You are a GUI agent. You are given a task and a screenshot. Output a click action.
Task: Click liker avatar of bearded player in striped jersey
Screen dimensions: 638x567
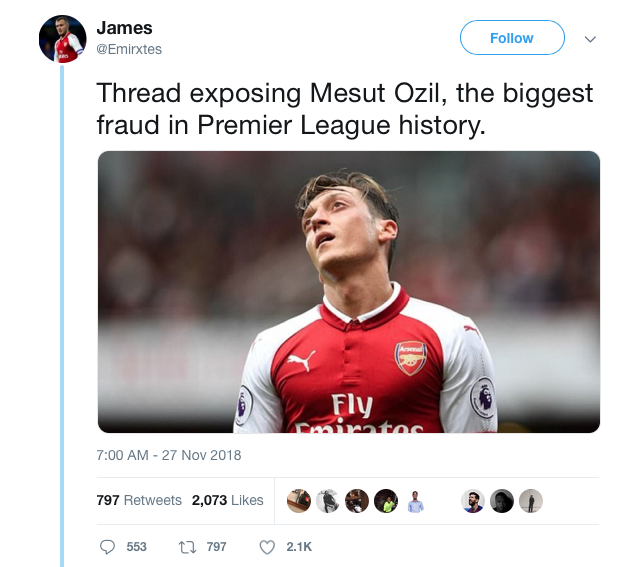point(473,501)
